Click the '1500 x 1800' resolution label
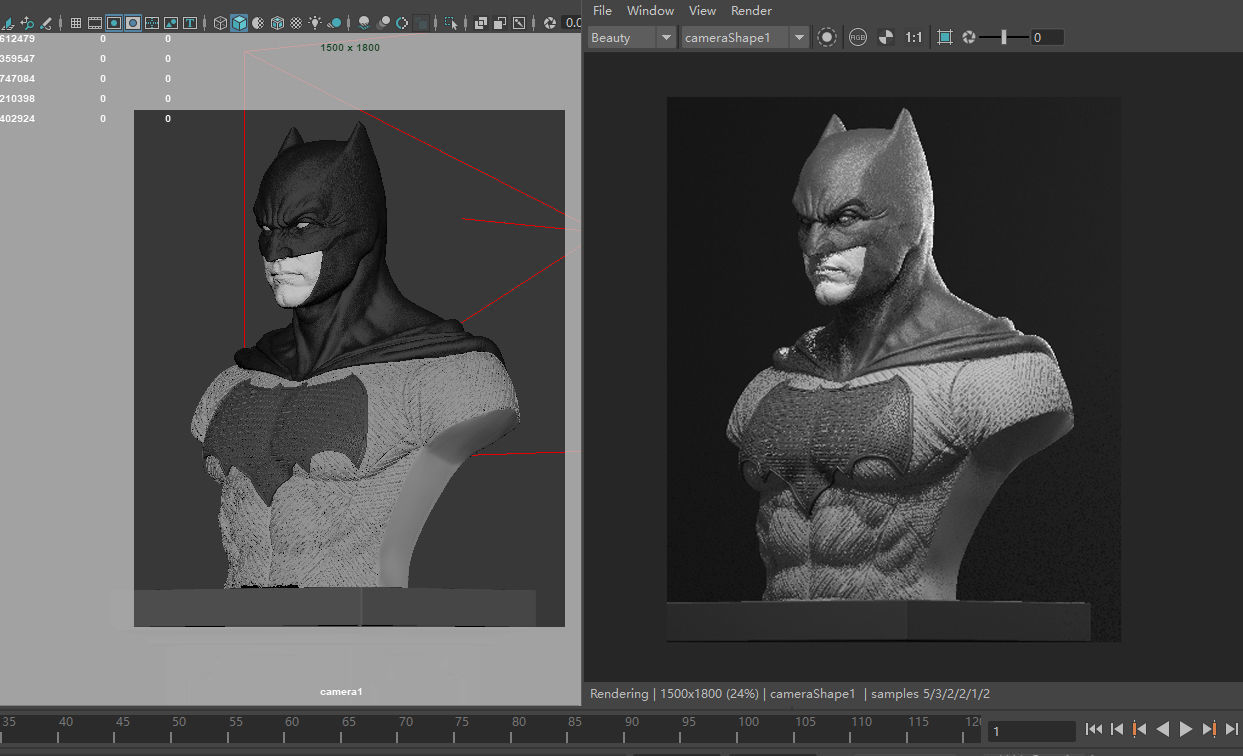Viewport: 1243px width, 756px height. click(x=350, y=47)
